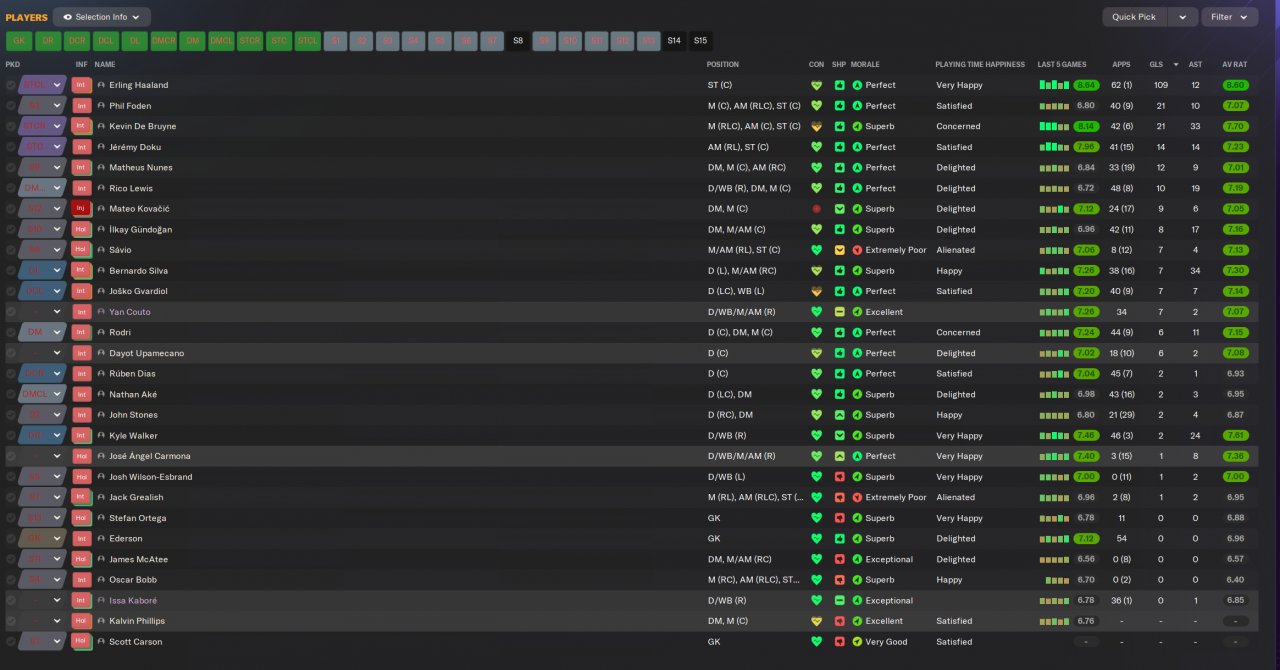
Task: Click the Hol status icon beside İlkay Gündoğan
Action: click(x=82, y=229)
